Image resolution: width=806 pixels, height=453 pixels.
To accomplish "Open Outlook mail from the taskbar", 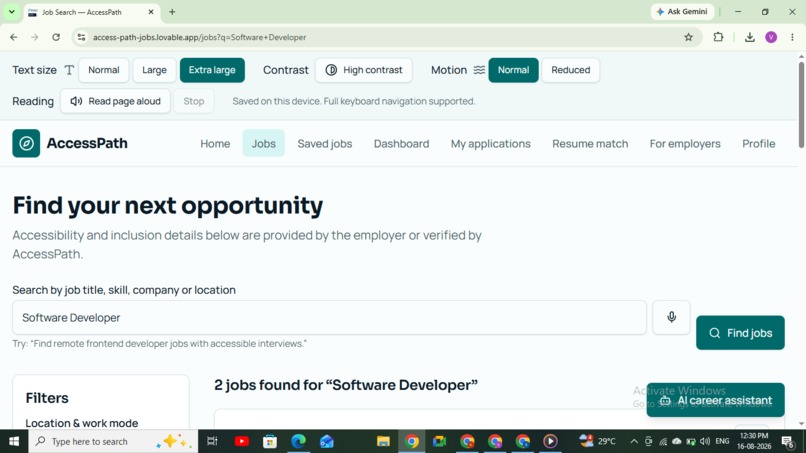I will click(326, 441).
